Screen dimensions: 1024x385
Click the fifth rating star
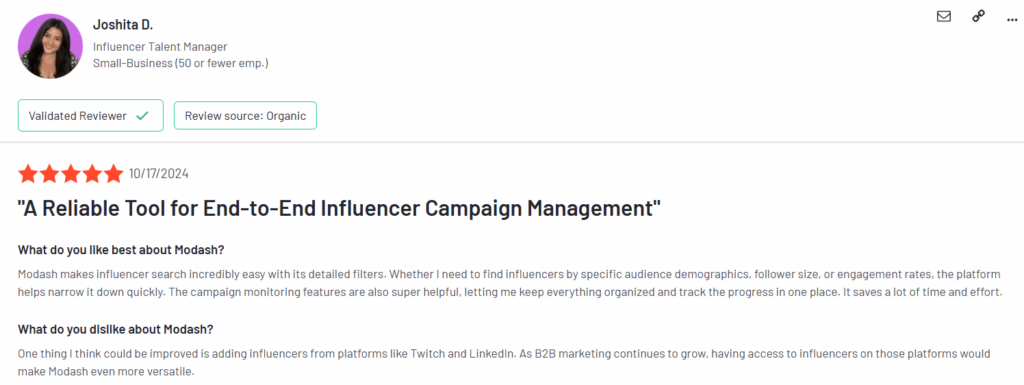click(113, 174)
